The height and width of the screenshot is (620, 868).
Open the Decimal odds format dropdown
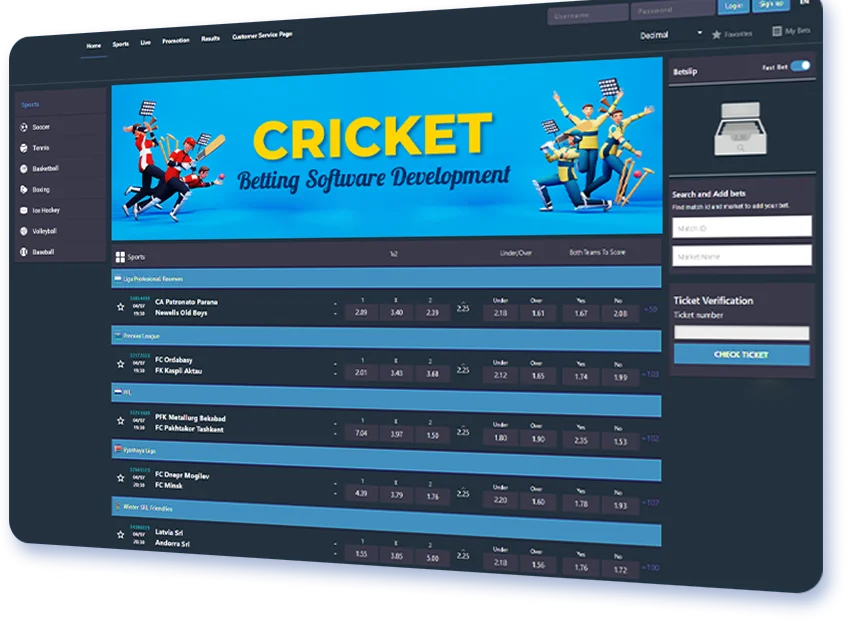(x=670, y=34)
